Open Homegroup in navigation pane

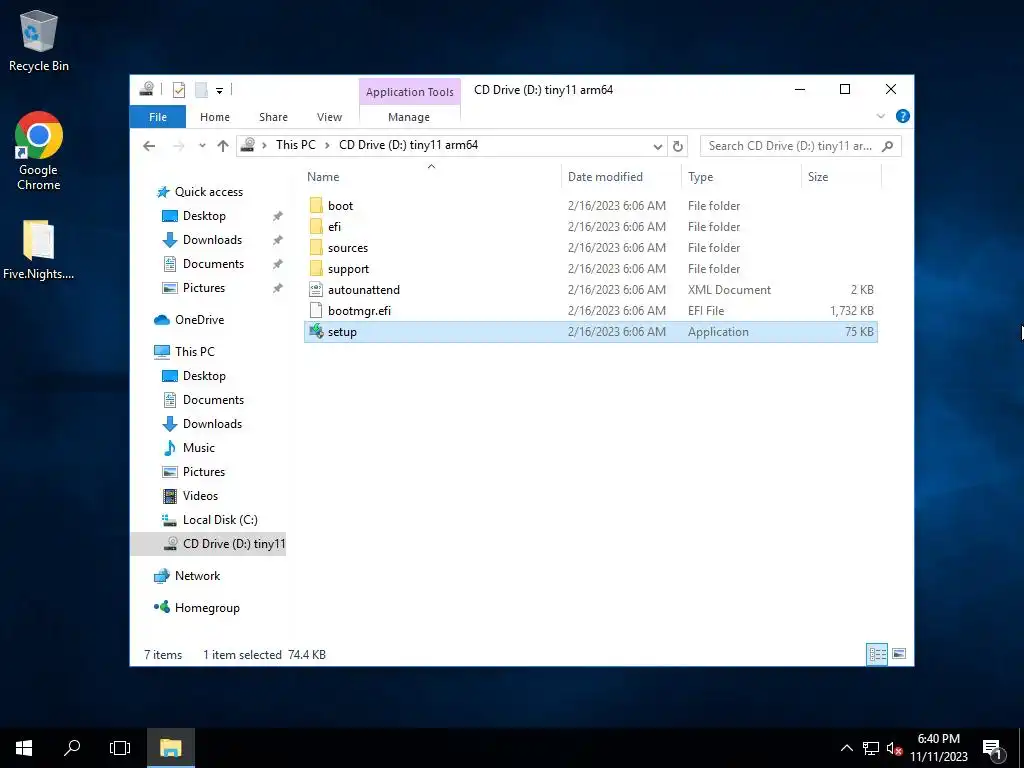tap(206, 608)
